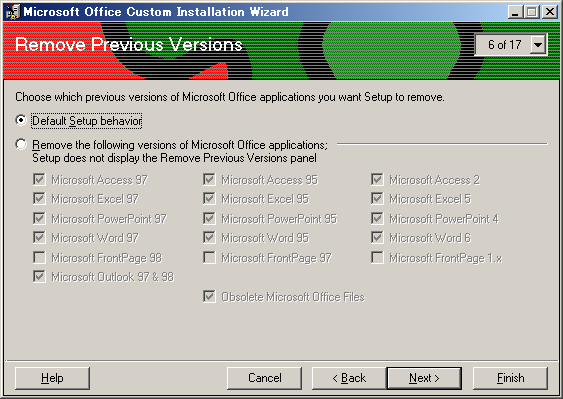
Task: Click the wizard title bar icon
Action: (13, 12)
